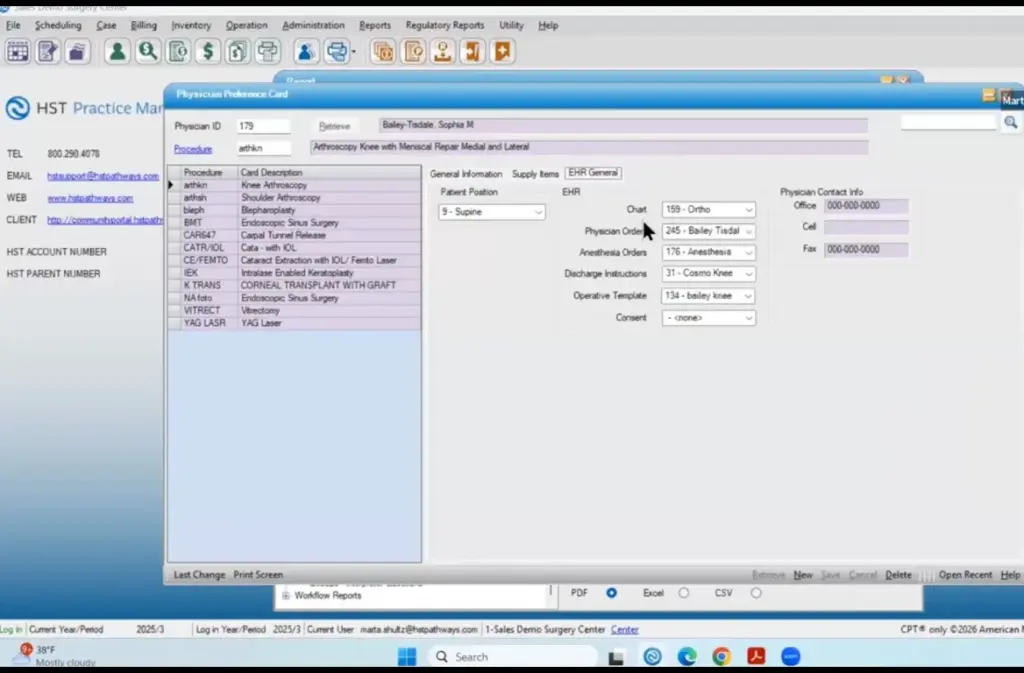
Task: Select the CSV radio button
Action: tap(756, 593)
